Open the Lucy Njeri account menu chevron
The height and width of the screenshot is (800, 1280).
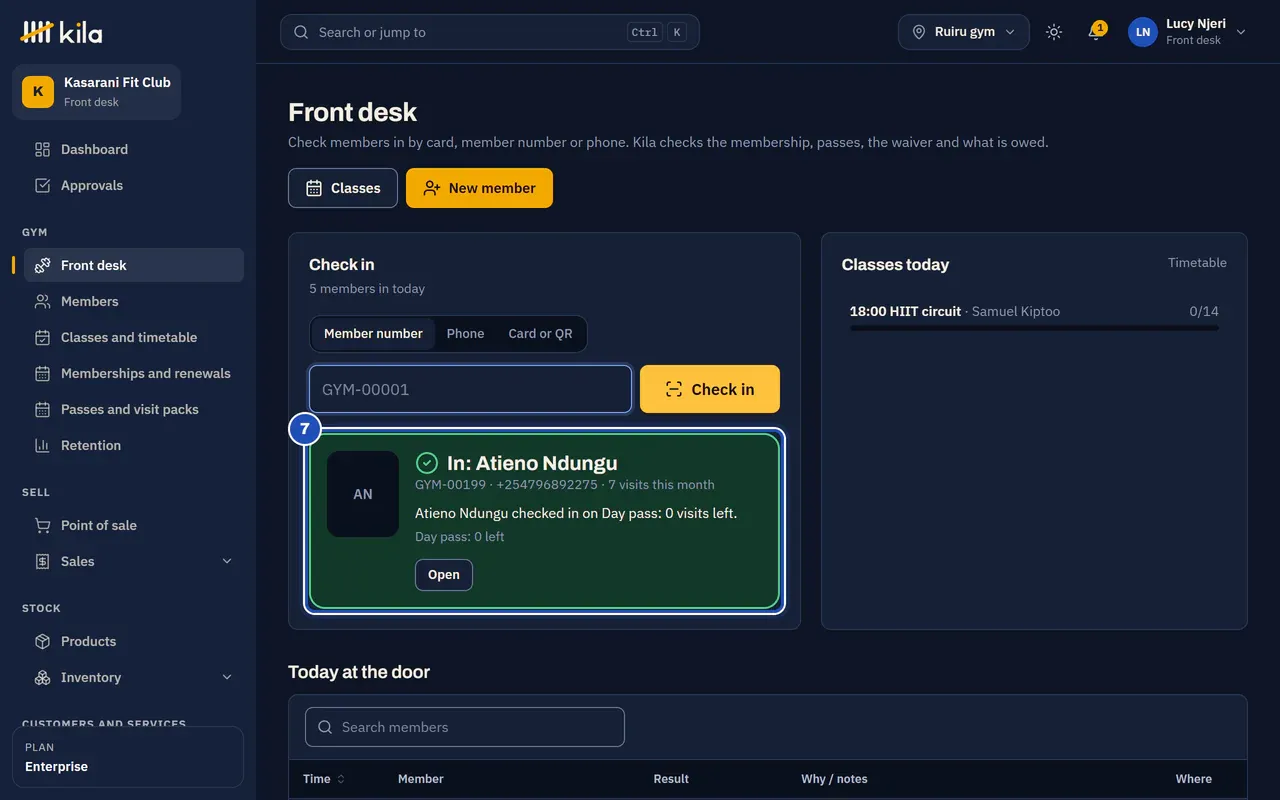tap(1241, 32)
